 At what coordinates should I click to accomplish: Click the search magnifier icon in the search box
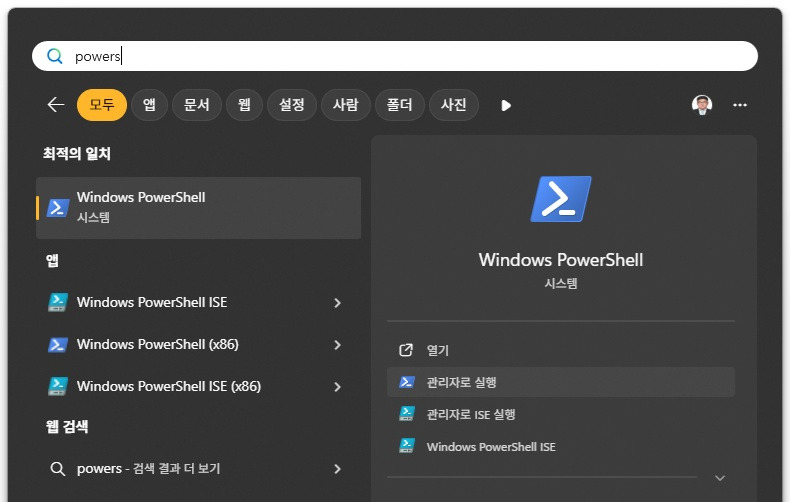click(54, 56)
